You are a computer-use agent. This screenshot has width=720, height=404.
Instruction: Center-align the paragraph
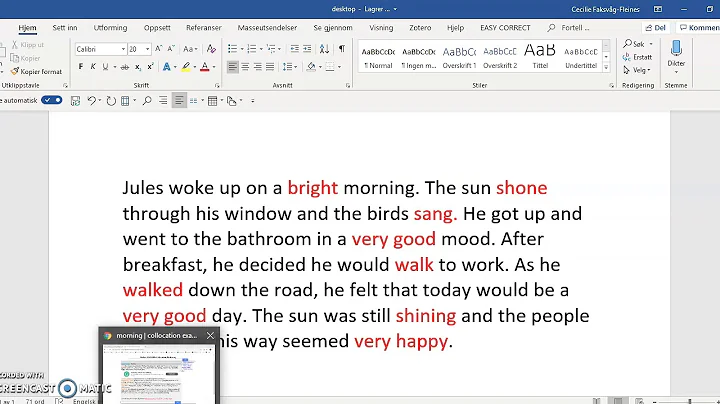[245, 67]
